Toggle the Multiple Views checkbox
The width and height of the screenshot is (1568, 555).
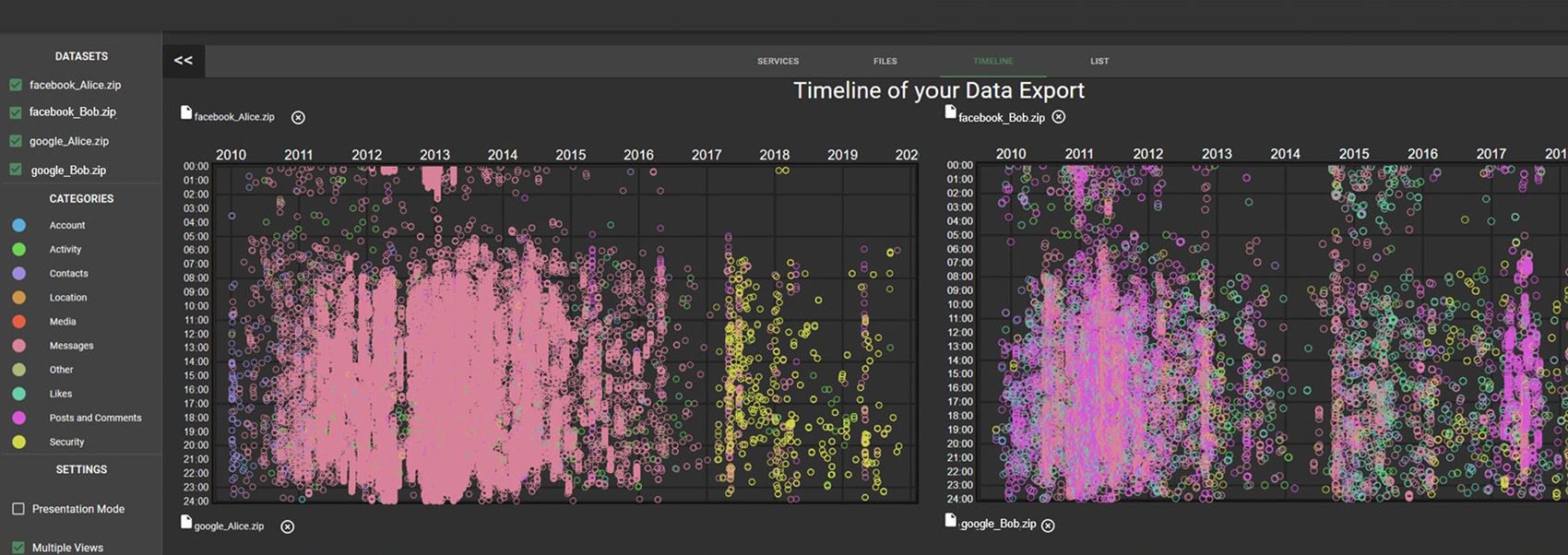pyautogui.click(x=18, y=548)
